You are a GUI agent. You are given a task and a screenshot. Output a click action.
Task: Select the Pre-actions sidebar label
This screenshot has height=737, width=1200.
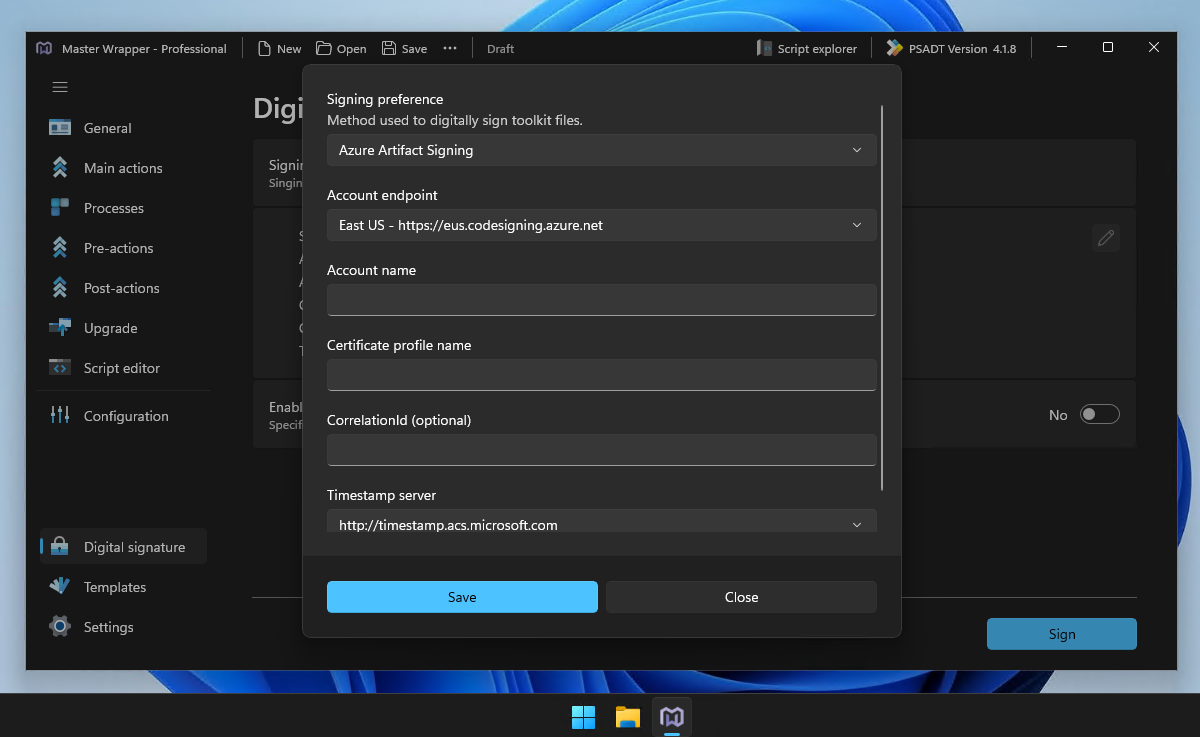coord(119,248)
